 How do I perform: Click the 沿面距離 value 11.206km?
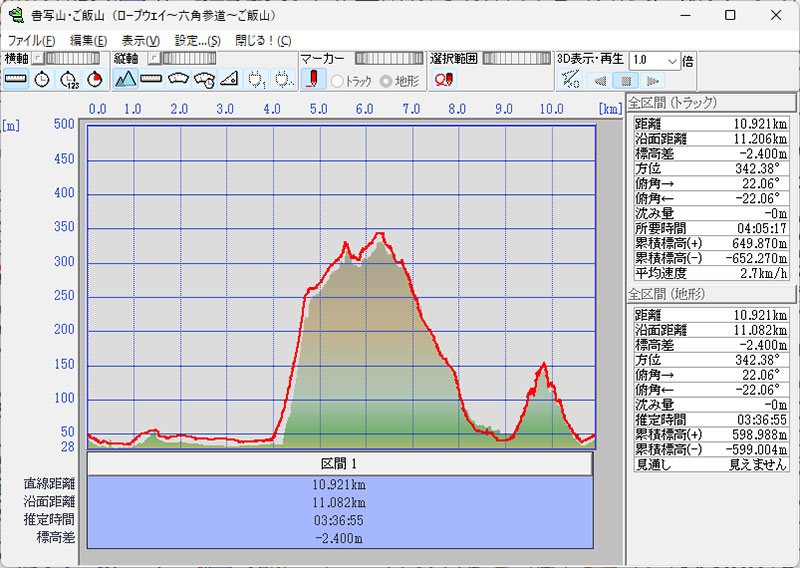760,139
